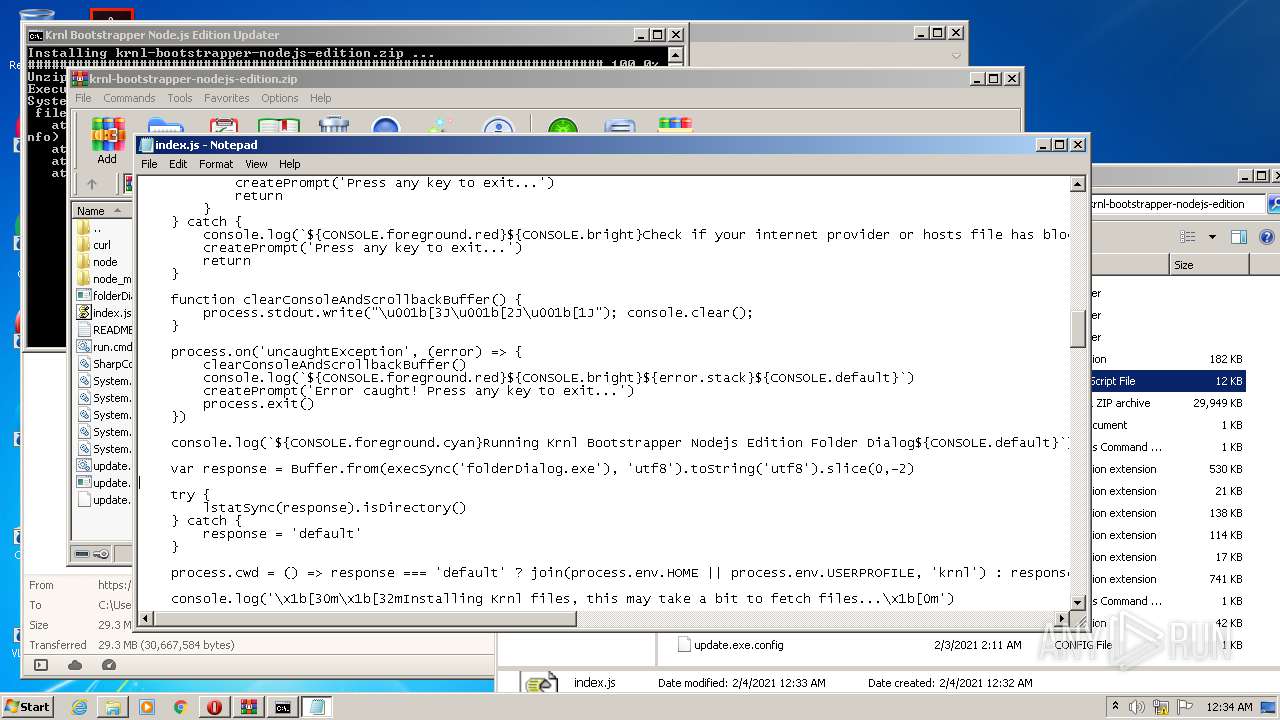Click Size column header in Explorer
The image size is (1280, 720).
point(1209,265)
